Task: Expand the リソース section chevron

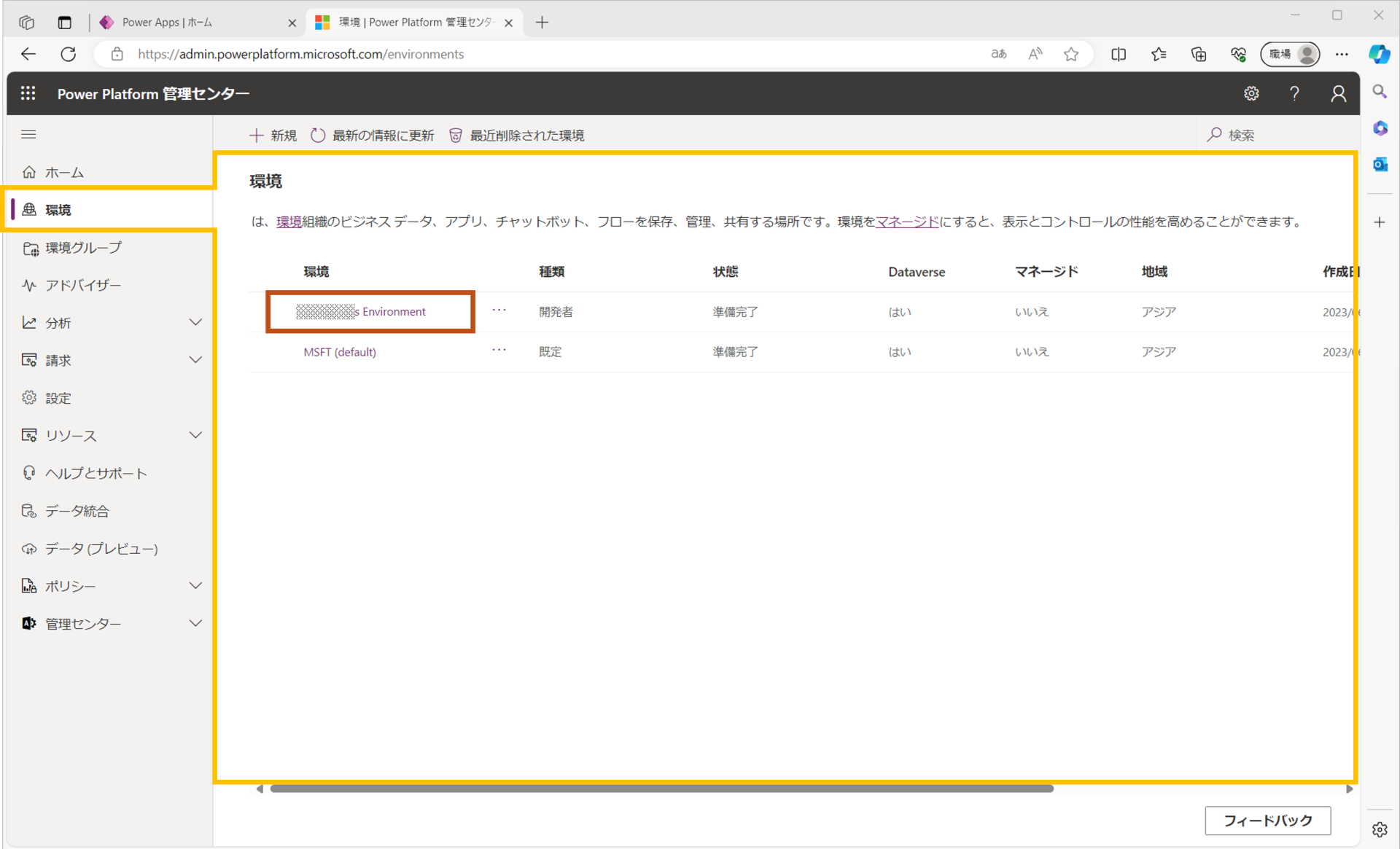Action: 195,435
